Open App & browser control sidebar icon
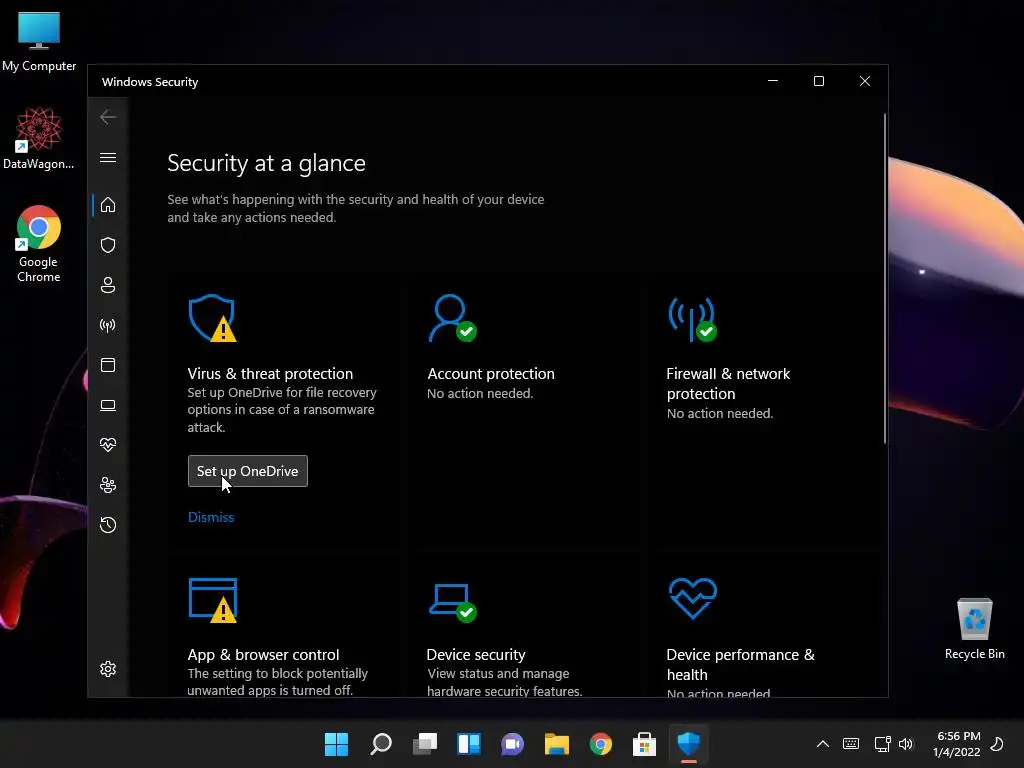The width and height of the screenshot is (1024, 768). [x=108, y=365]
